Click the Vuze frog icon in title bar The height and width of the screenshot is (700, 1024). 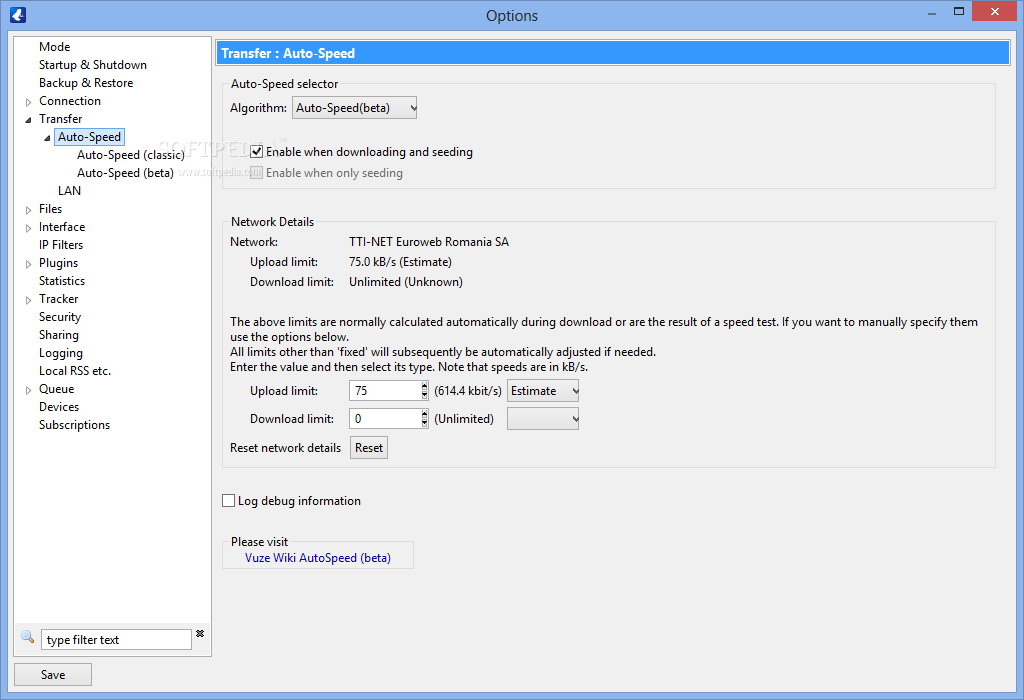click(18, 14)
